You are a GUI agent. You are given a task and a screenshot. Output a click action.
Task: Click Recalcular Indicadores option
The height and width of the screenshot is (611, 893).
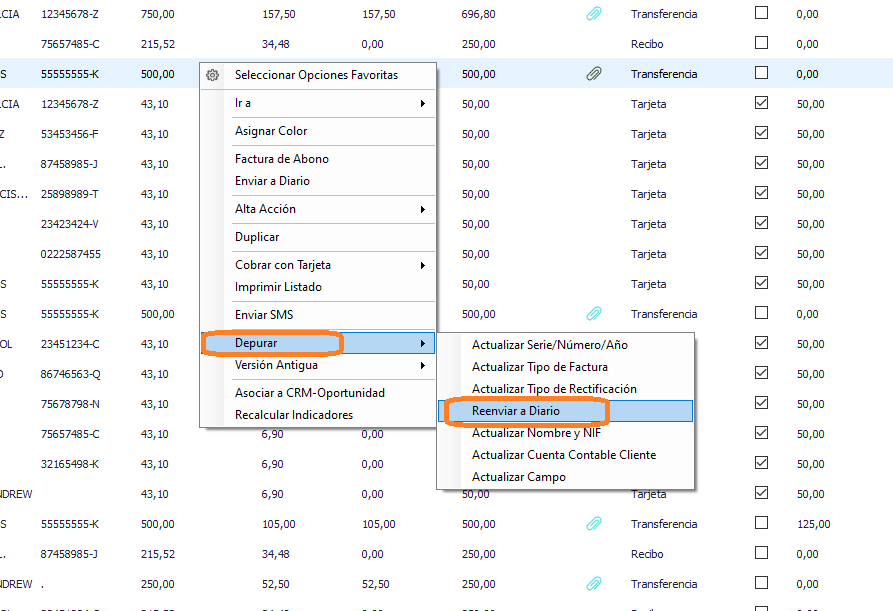coord(293,415)
